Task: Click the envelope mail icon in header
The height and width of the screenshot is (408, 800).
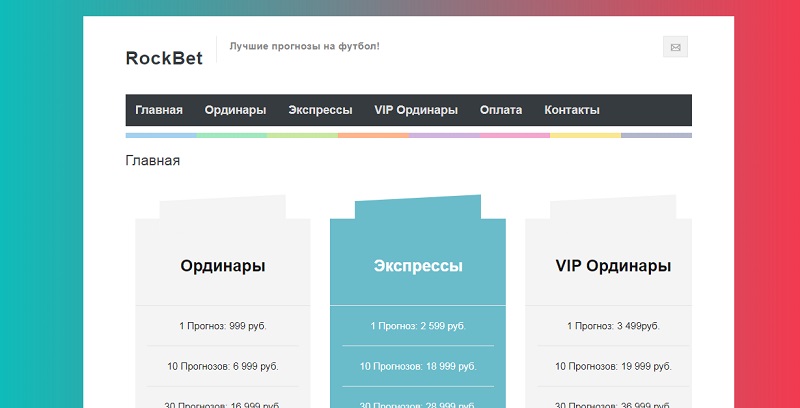Action: [675, 47]
